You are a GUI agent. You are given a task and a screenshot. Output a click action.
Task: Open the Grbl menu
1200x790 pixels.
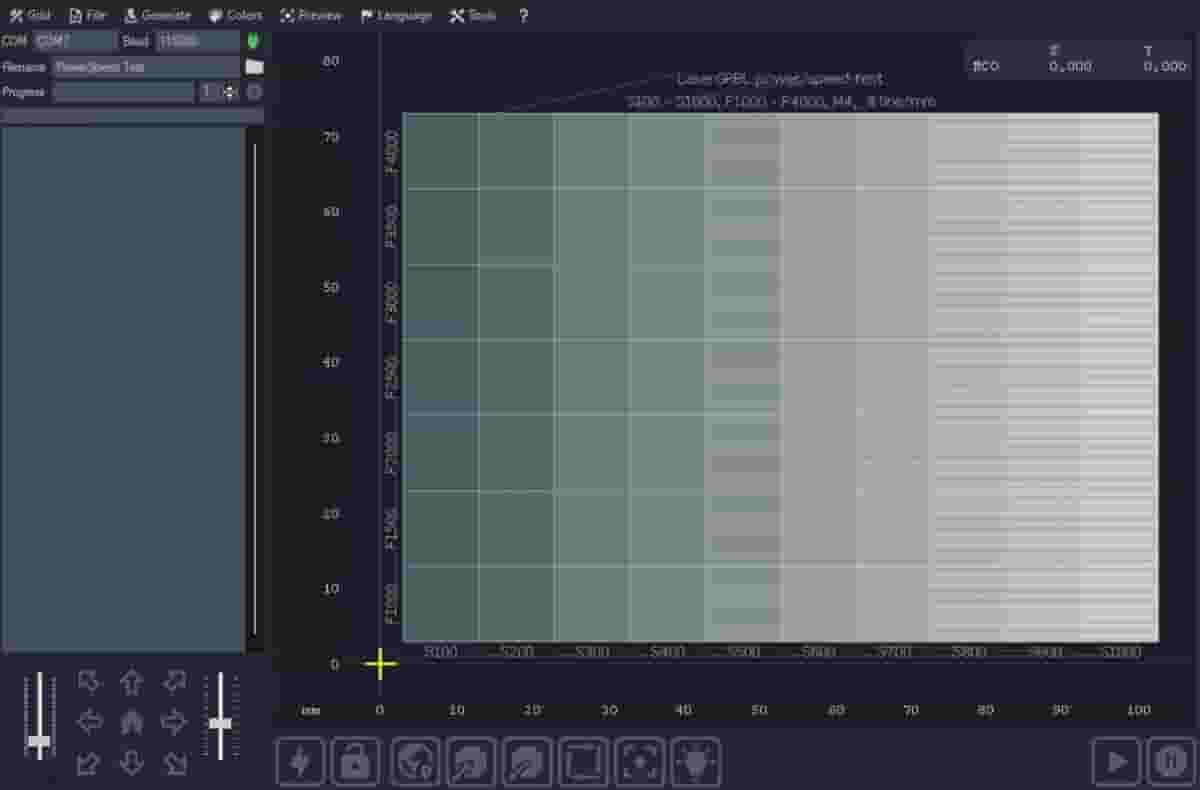click(x=30, y=15)
